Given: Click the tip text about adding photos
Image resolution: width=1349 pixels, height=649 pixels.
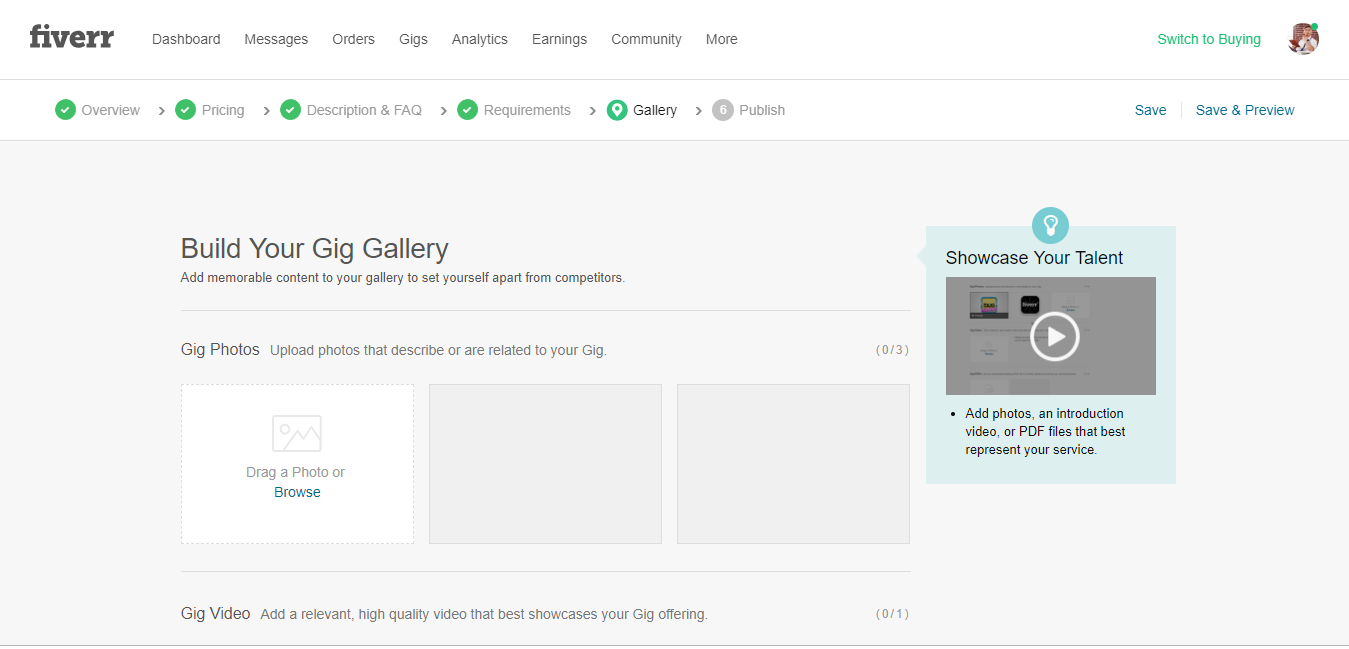Looking at the screenshot, I should tap(1045, 432).
